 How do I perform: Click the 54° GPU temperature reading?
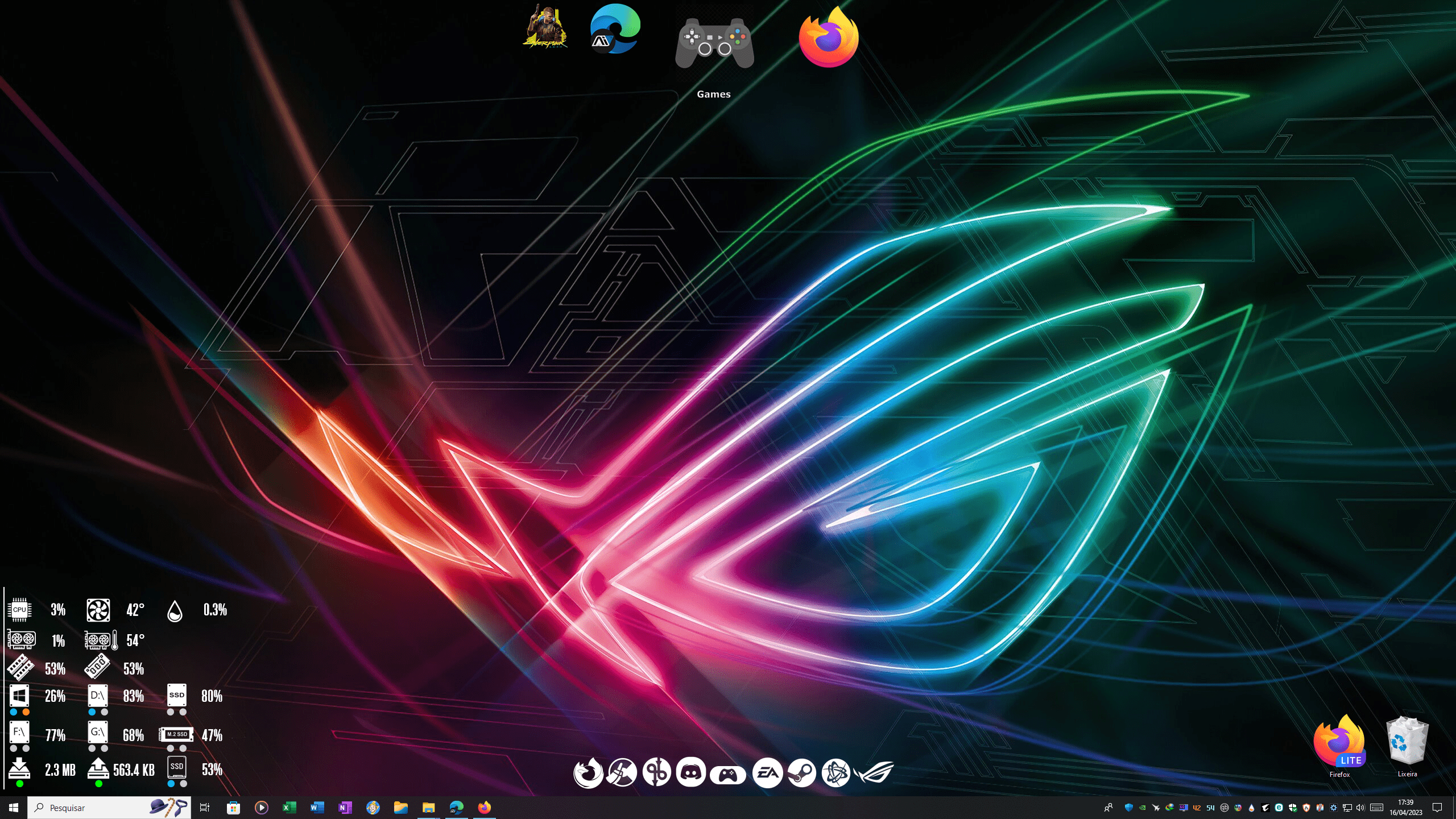click(x=135, y=640)
